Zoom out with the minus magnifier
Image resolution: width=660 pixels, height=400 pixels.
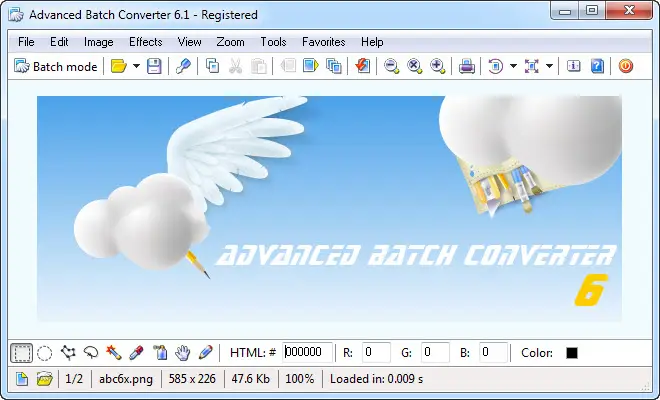391,66
